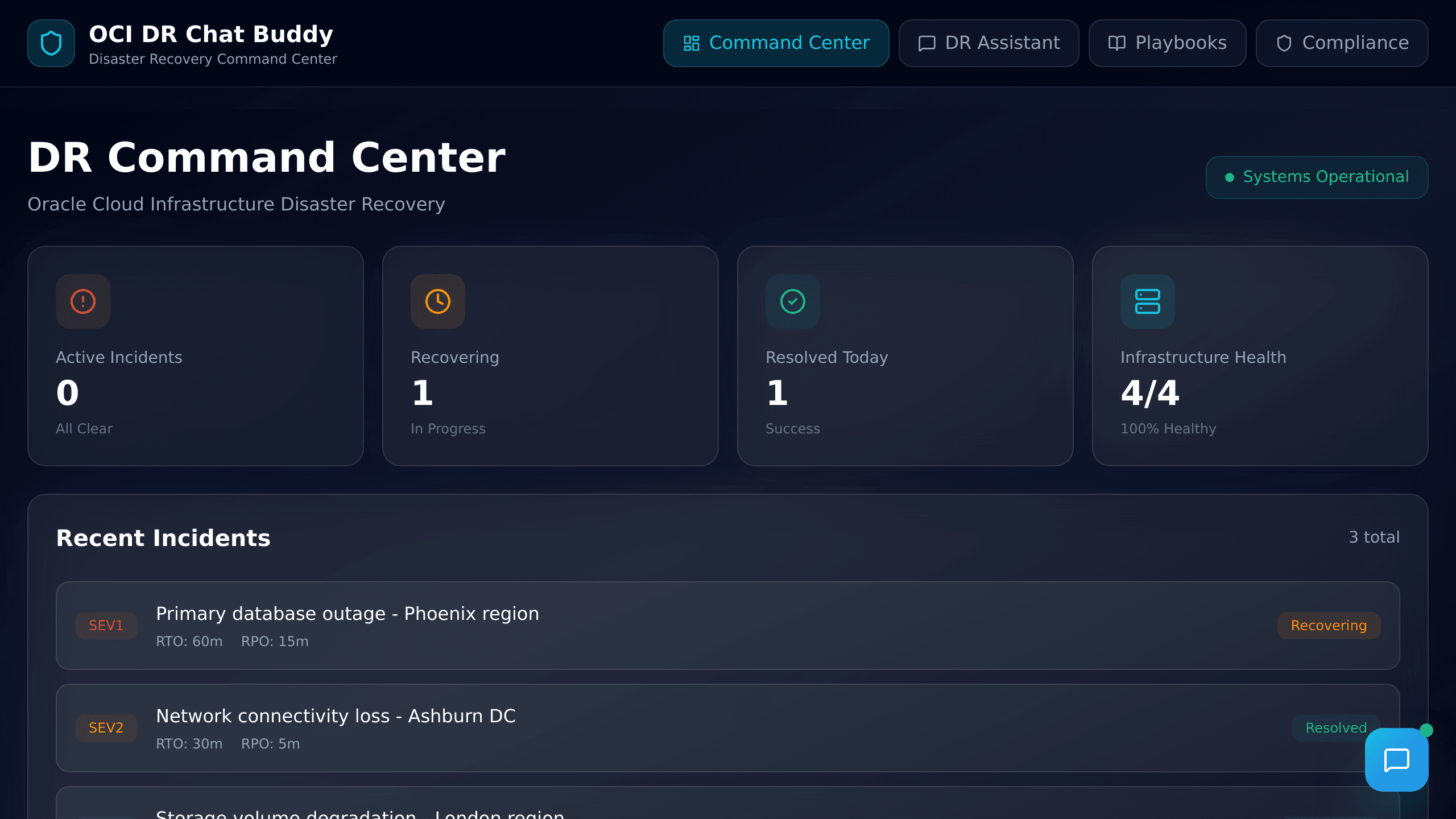The height and width of the screenshot is (819, 1456).
Task: Click the 'Success' text under Resolved Today
Action: pyautogui.click(x=793, y=429)
